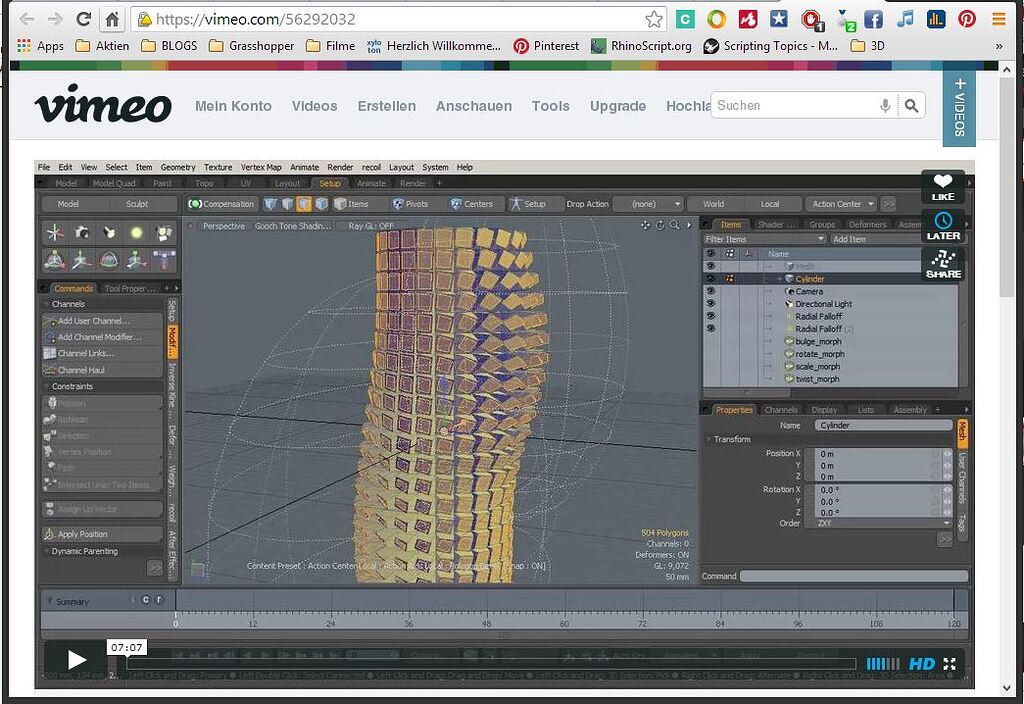Open the Geometry menu

[x=178, y=167]
